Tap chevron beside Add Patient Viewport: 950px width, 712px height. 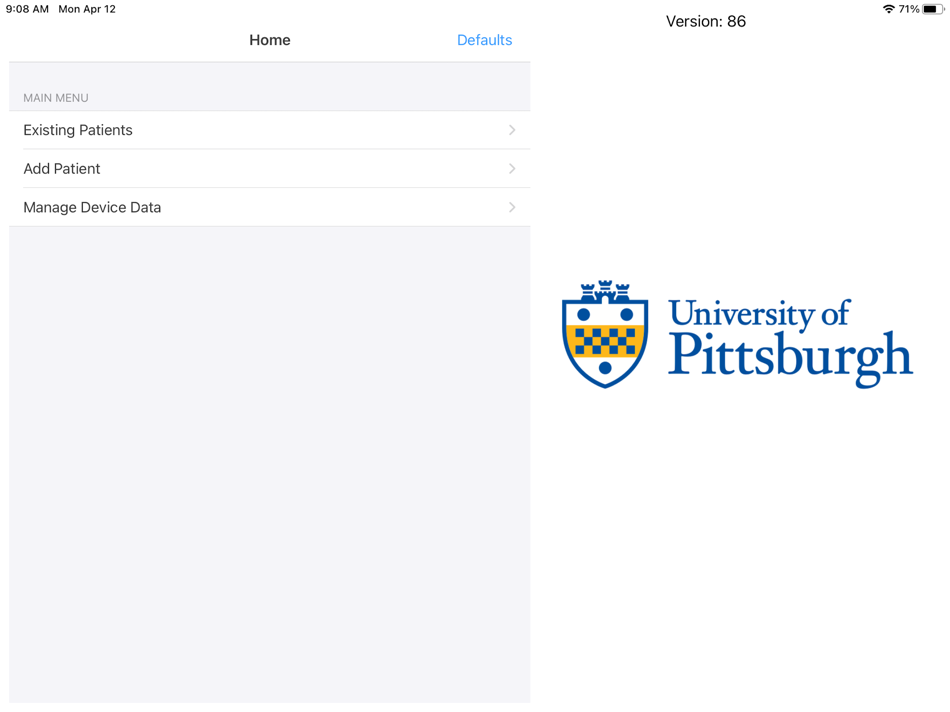(512, 168)
